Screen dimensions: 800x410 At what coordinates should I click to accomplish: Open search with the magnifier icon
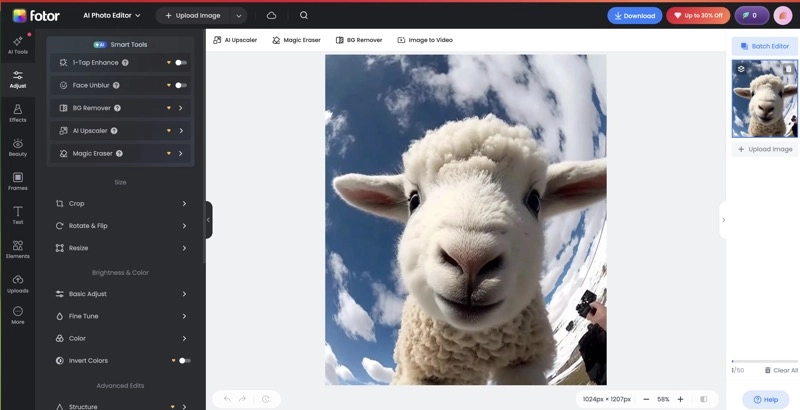click(304, 15)
